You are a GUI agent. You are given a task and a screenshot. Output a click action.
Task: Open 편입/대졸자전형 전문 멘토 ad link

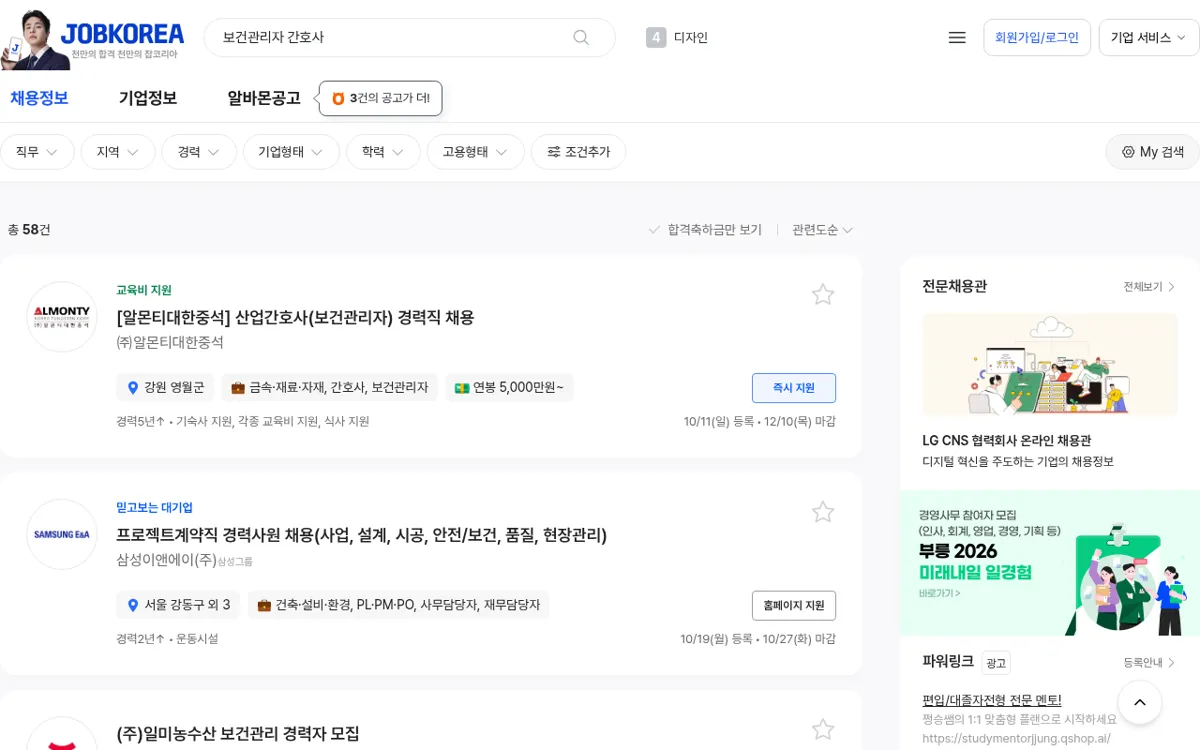coord(991,700)
